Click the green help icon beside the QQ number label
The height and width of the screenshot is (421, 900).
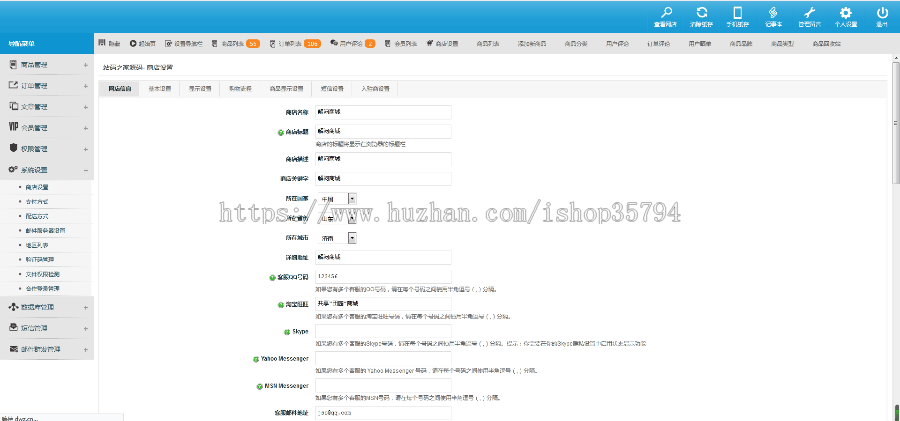tap(273, 277)
